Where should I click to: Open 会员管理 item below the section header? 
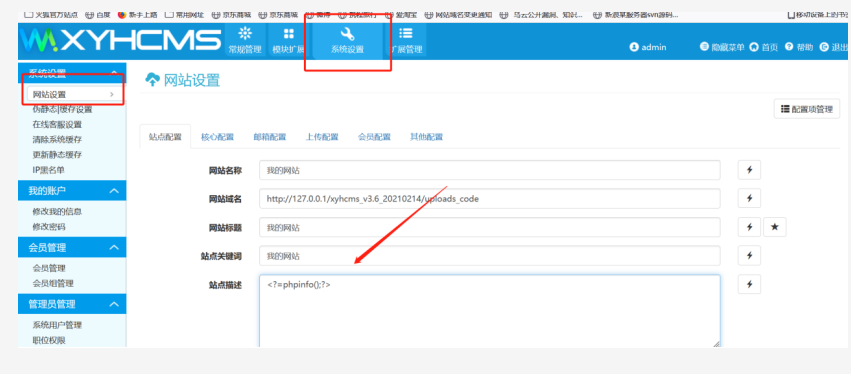pyautogui.click(x=49, y=268)
